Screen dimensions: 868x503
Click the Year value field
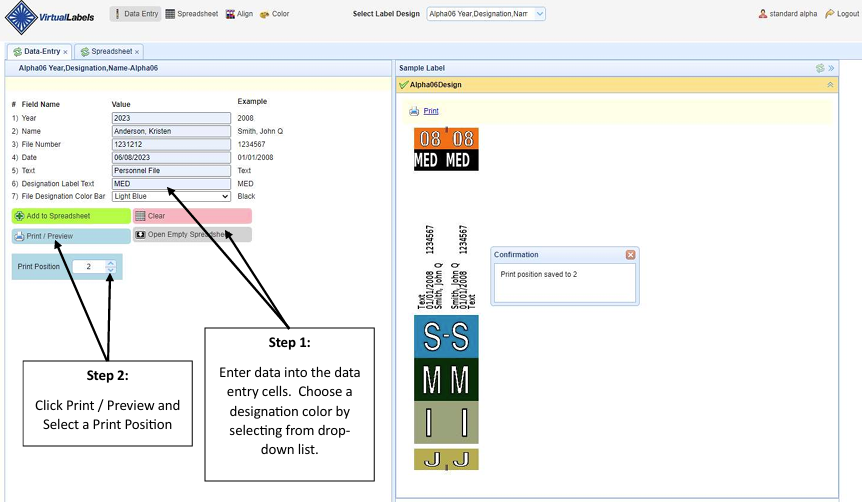tap(171, 118)
